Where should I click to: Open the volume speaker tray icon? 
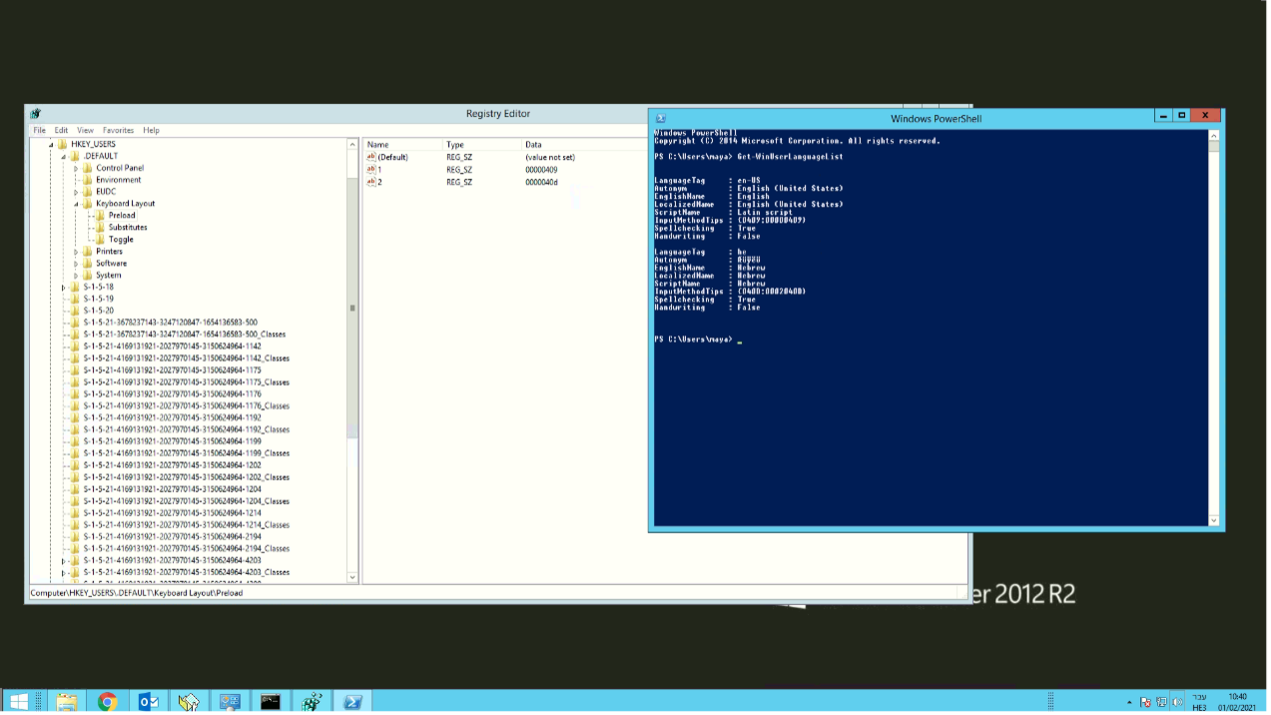coord(1177,702)
